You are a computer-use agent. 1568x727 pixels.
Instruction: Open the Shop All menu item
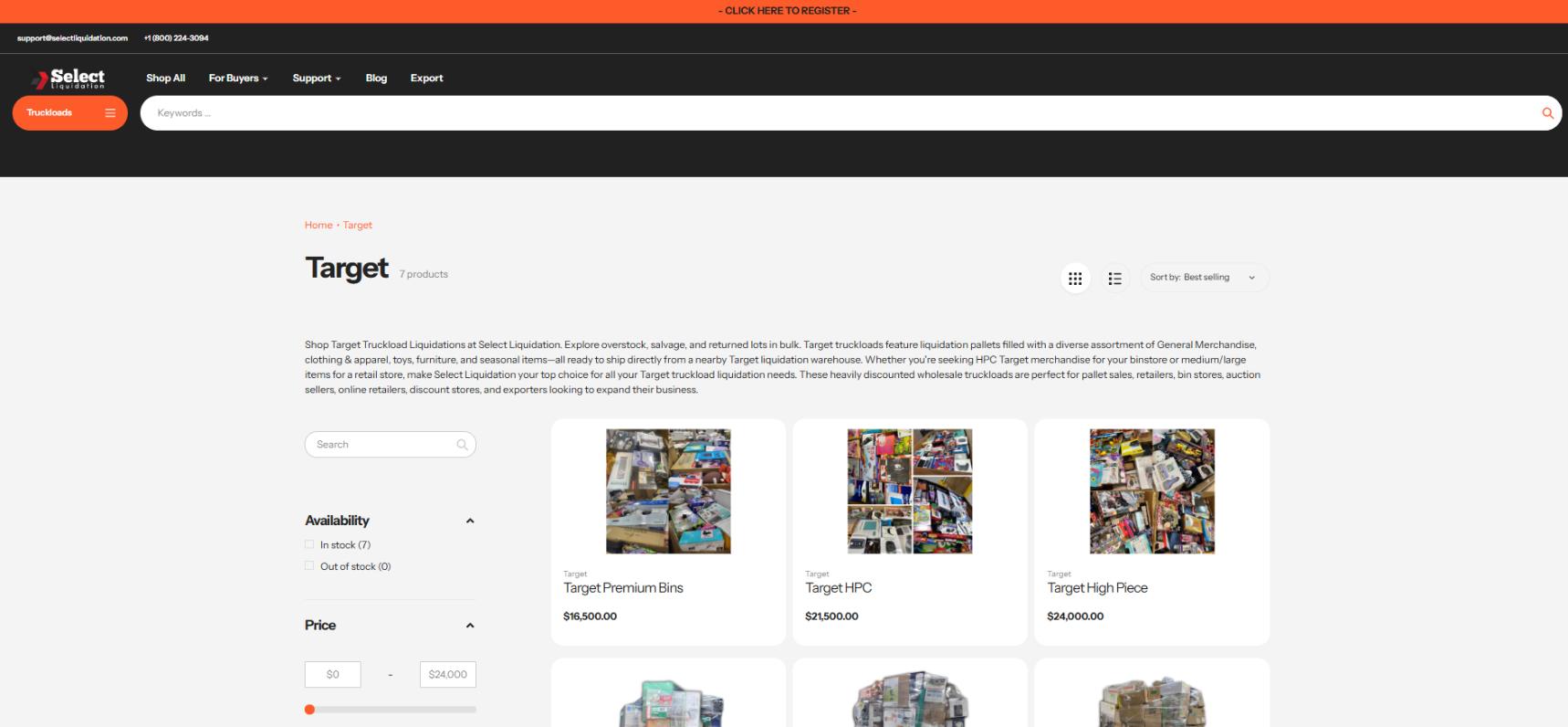pyautogui.click(x=165, y=79)
